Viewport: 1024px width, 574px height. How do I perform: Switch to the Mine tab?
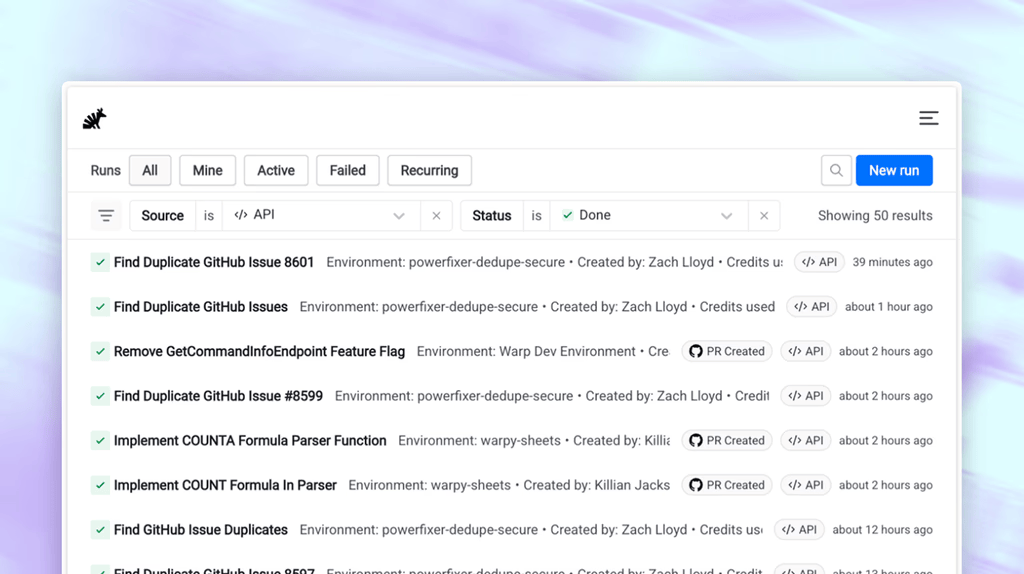208,170
